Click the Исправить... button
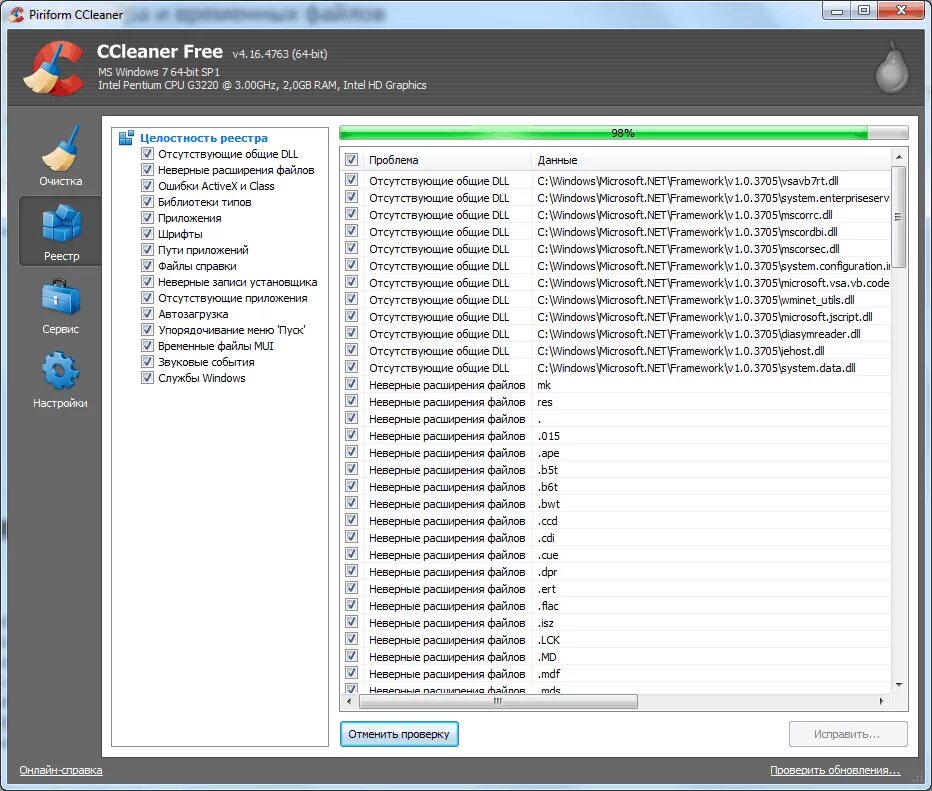932x791 pixels. (x=848, y=734)
